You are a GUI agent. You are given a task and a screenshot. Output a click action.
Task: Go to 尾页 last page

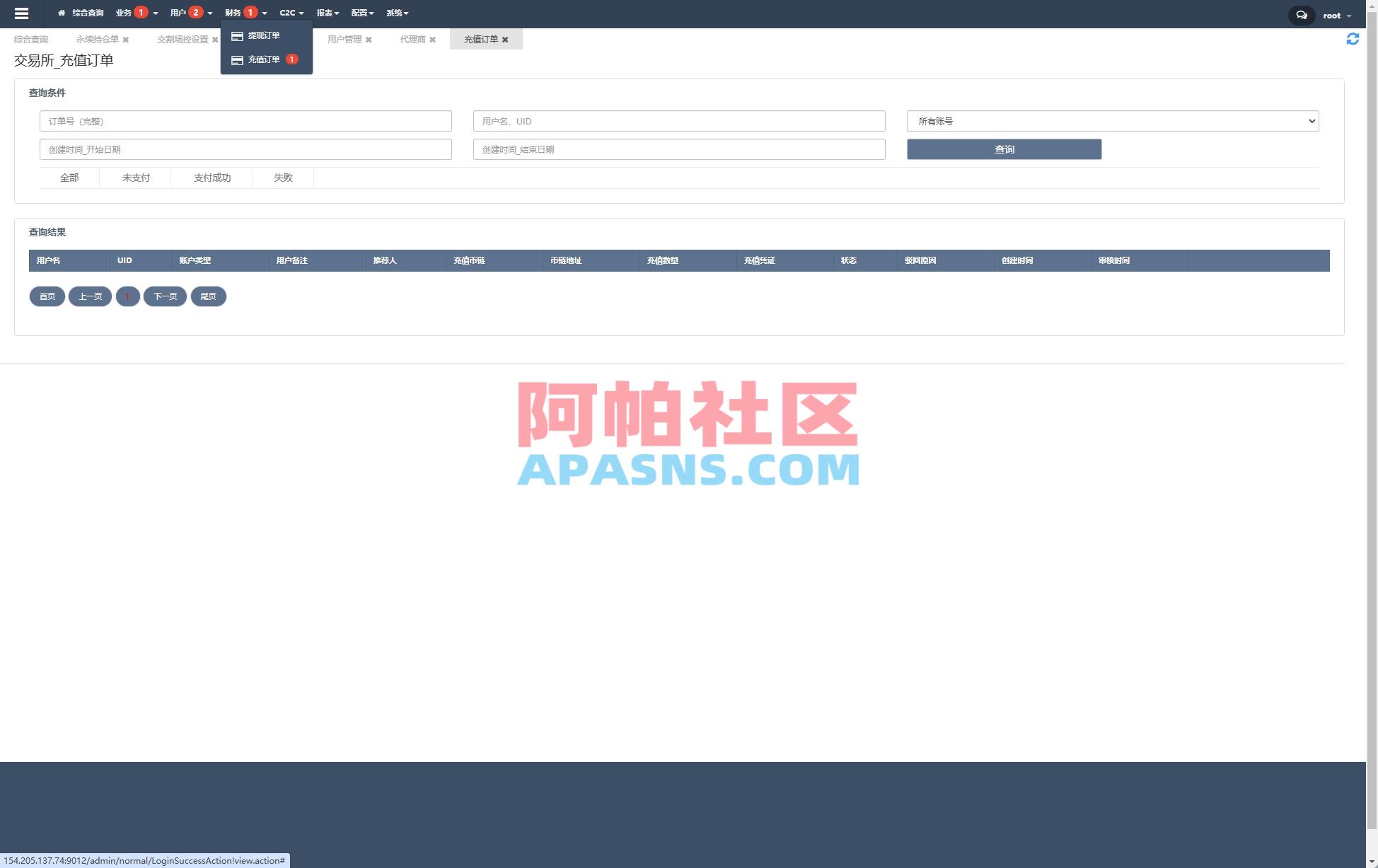(208, 296)
